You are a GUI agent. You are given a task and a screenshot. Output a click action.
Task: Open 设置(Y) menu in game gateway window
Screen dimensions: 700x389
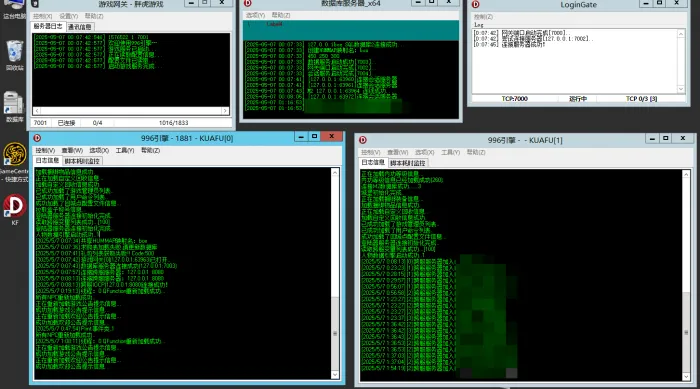pos(68,16)
